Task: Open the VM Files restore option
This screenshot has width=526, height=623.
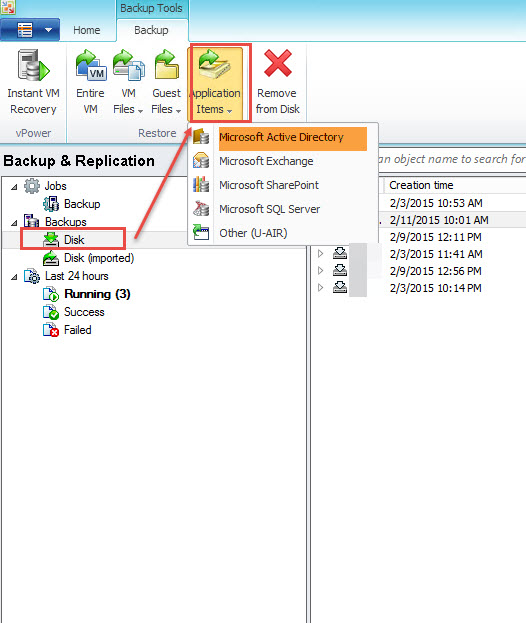Action: (x=128, y=82)
